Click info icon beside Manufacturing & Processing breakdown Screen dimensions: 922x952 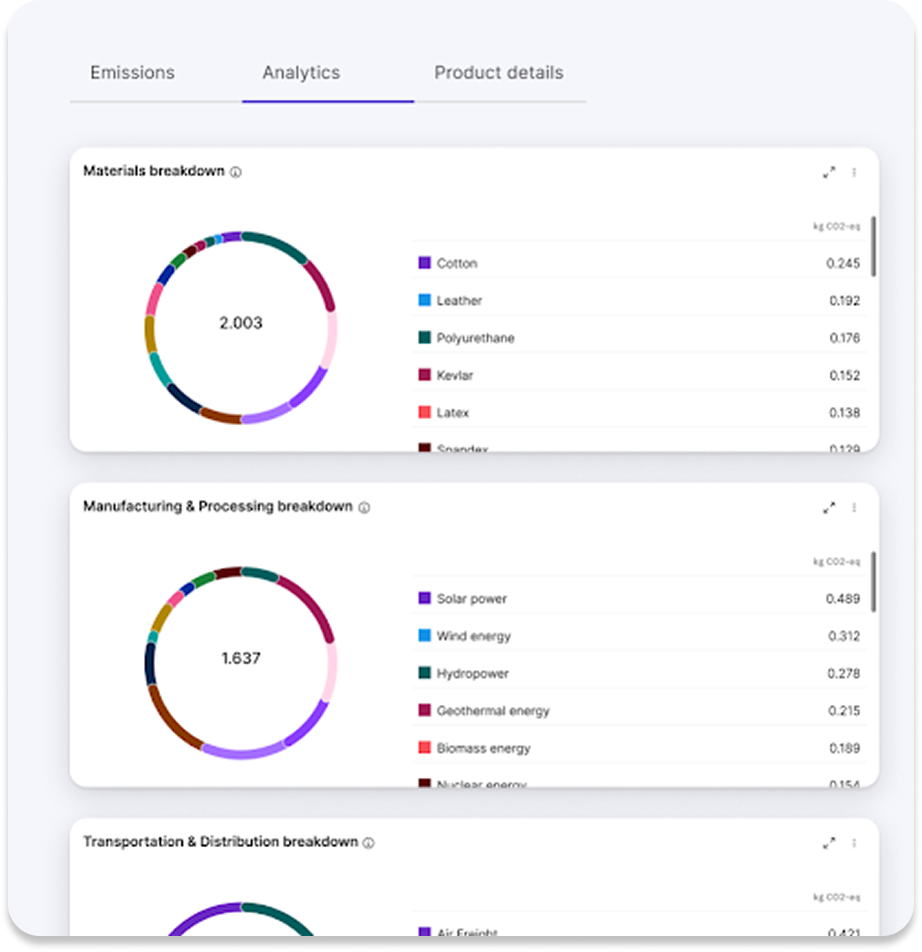364,508
